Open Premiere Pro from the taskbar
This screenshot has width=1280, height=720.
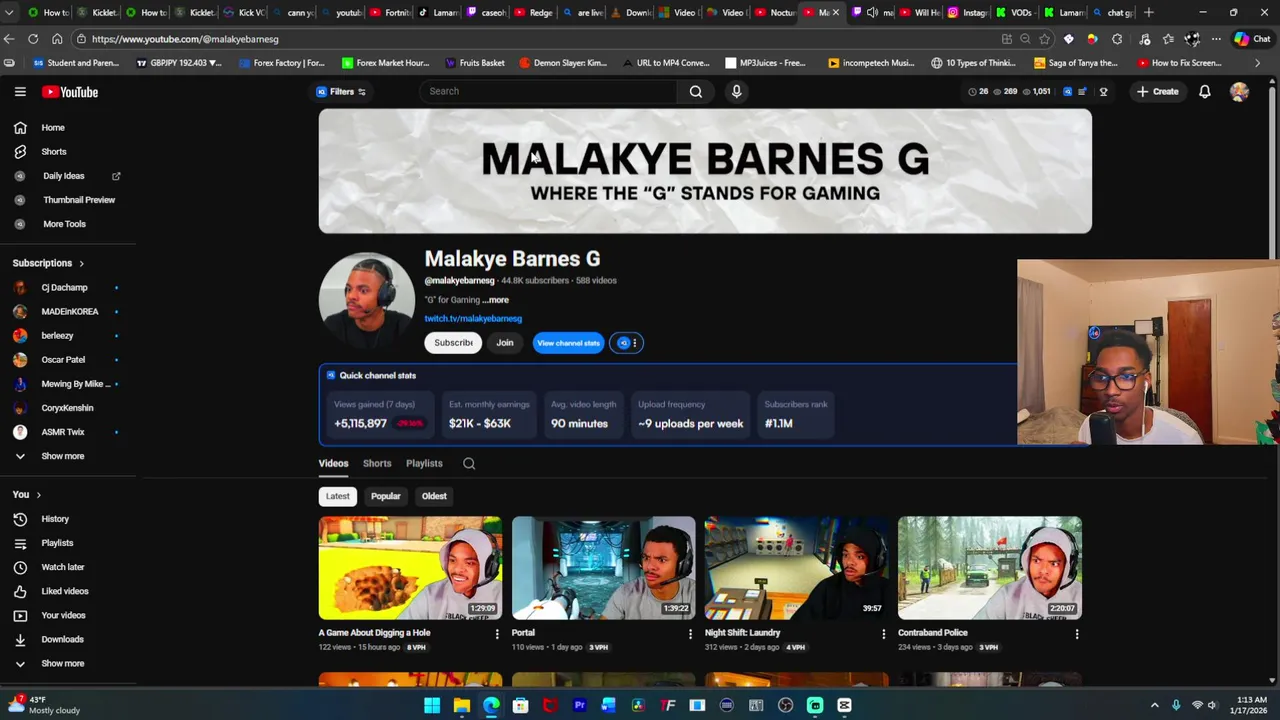point(579,705)
